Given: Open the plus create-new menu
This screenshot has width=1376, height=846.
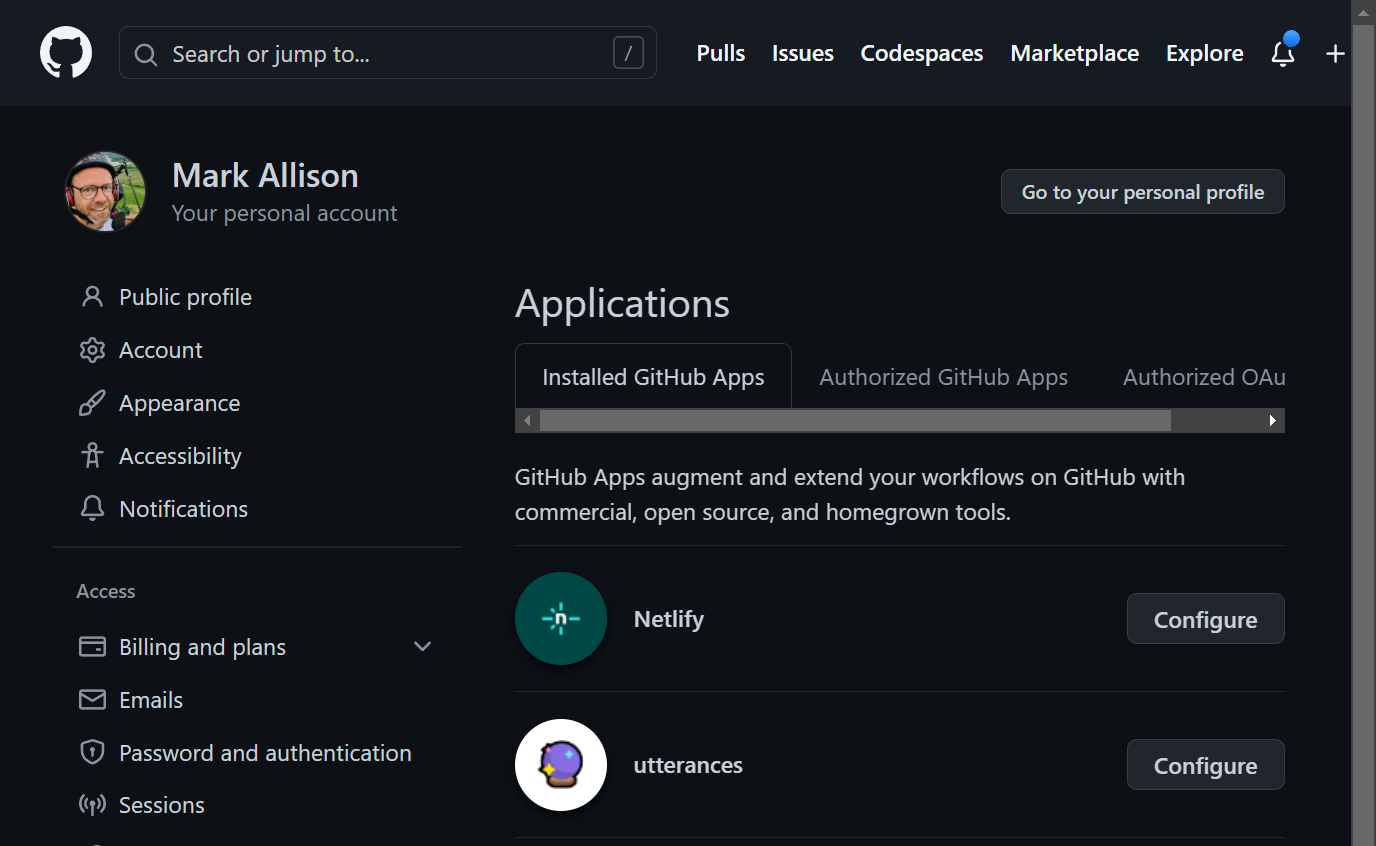Looking at the screenshot, I should 1335,54.
